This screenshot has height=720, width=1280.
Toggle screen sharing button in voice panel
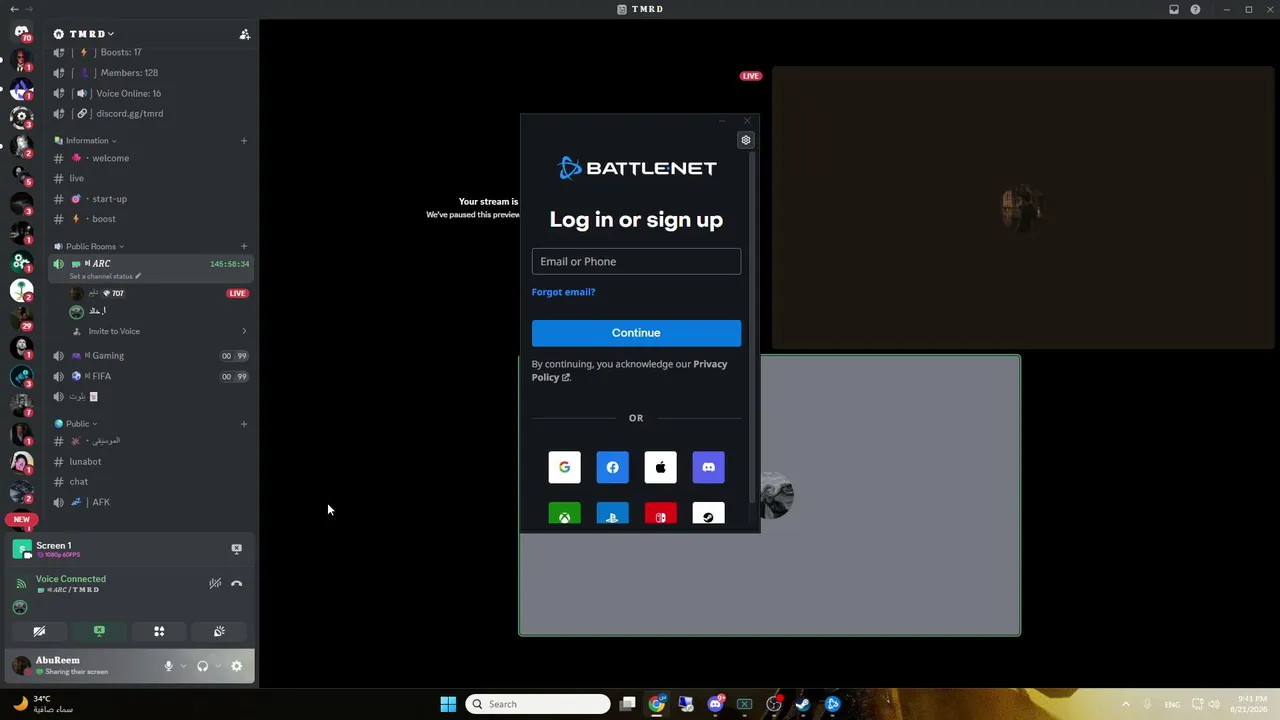[99, 631]
